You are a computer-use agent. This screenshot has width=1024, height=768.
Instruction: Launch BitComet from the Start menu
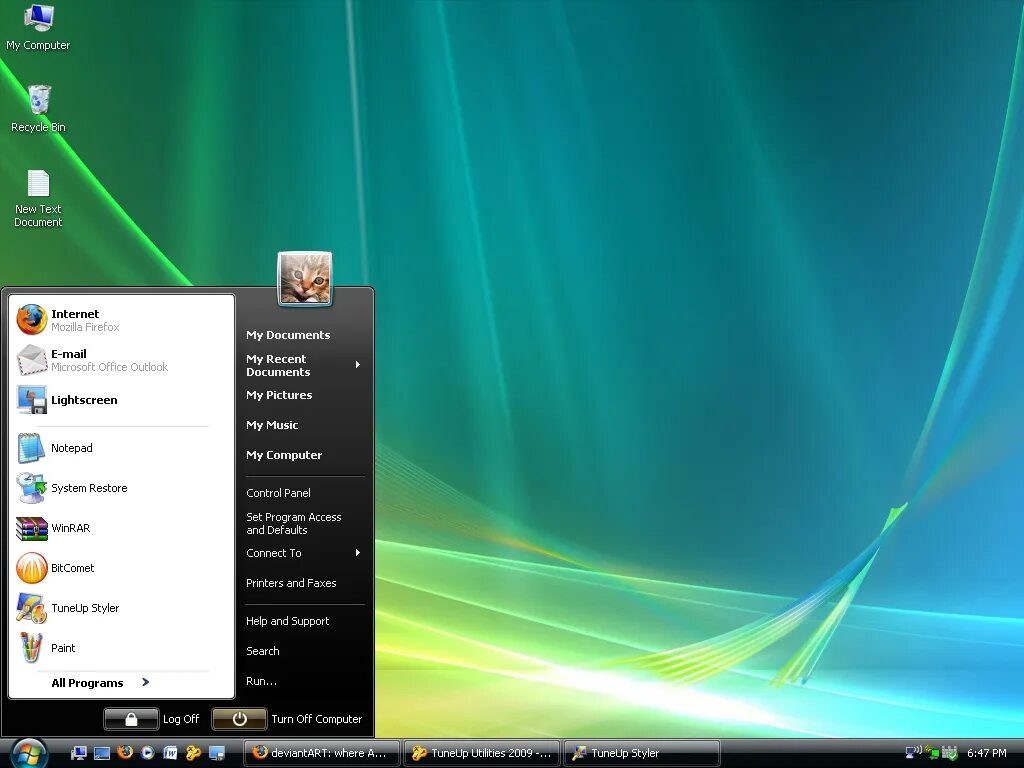click(121, 568)
